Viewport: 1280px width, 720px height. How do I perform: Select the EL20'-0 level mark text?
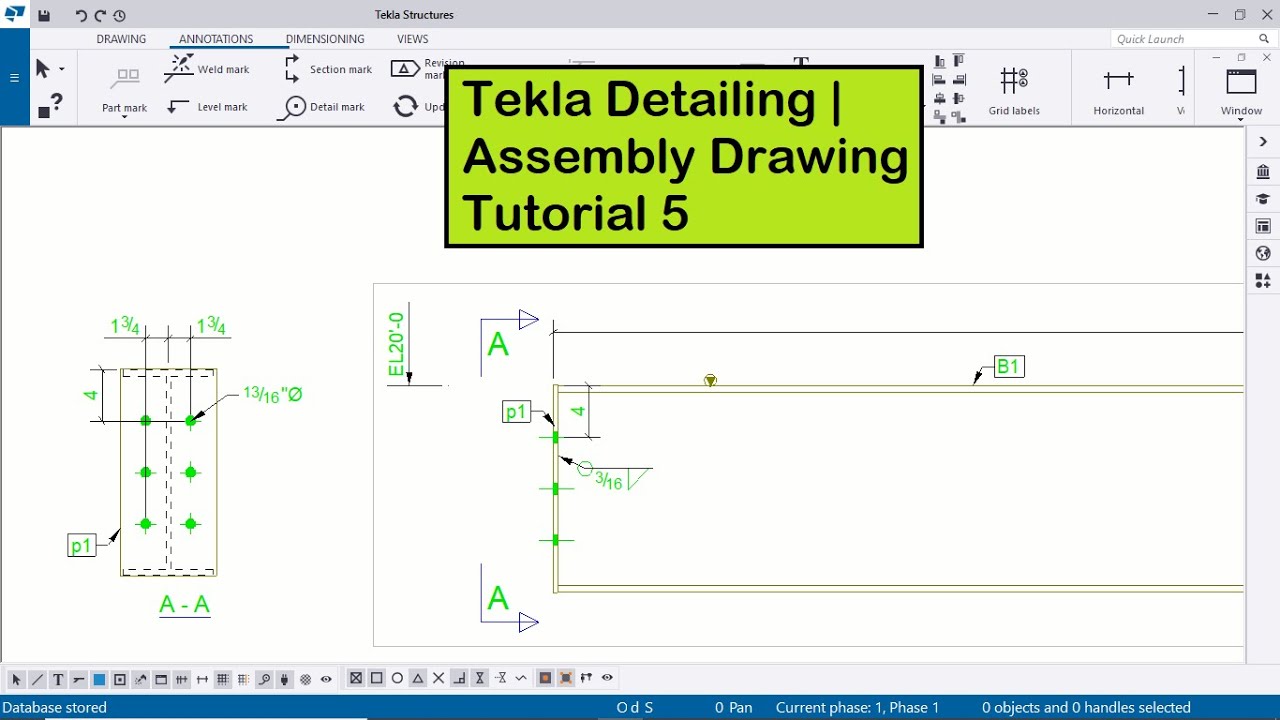pyautogui.click(x=396, y=345)
